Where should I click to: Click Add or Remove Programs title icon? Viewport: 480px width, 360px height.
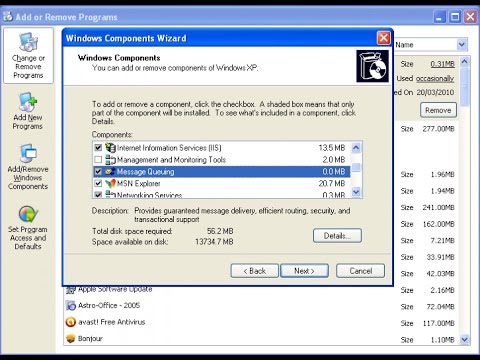pos(8,17)
